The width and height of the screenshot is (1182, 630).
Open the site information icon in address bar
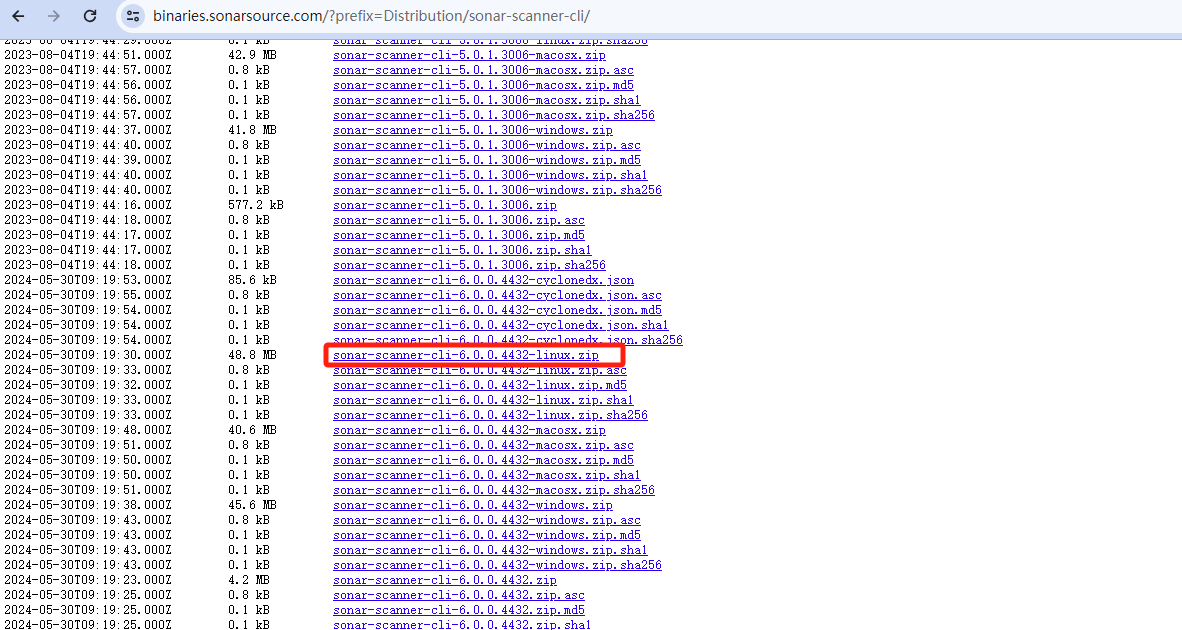click(133, 16)
